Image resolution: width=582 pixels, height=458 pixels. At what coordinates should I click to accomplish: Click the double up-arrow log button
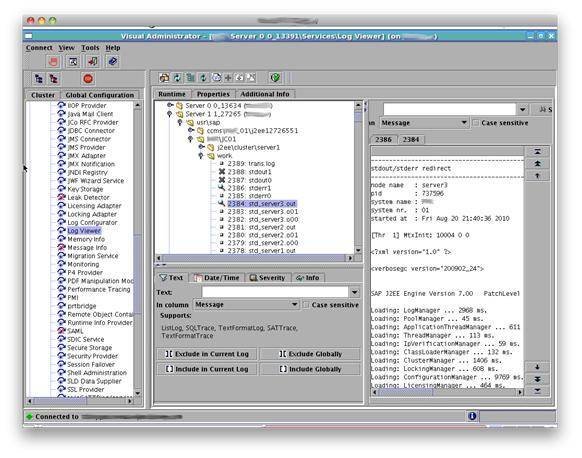(537, 164)
